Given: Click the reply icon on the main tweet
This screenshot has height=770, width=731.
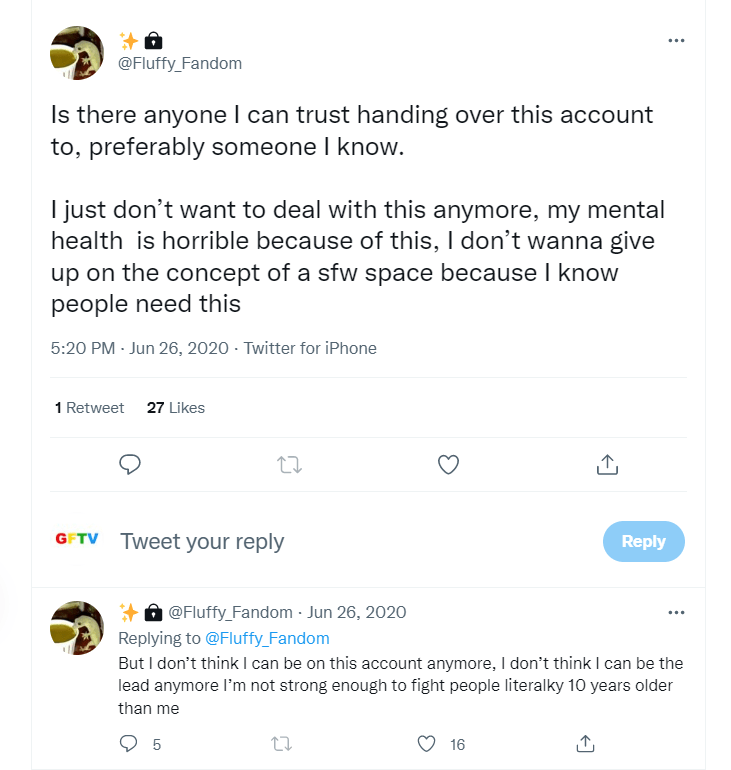Looking at the screenshot, I should [130, 464].
